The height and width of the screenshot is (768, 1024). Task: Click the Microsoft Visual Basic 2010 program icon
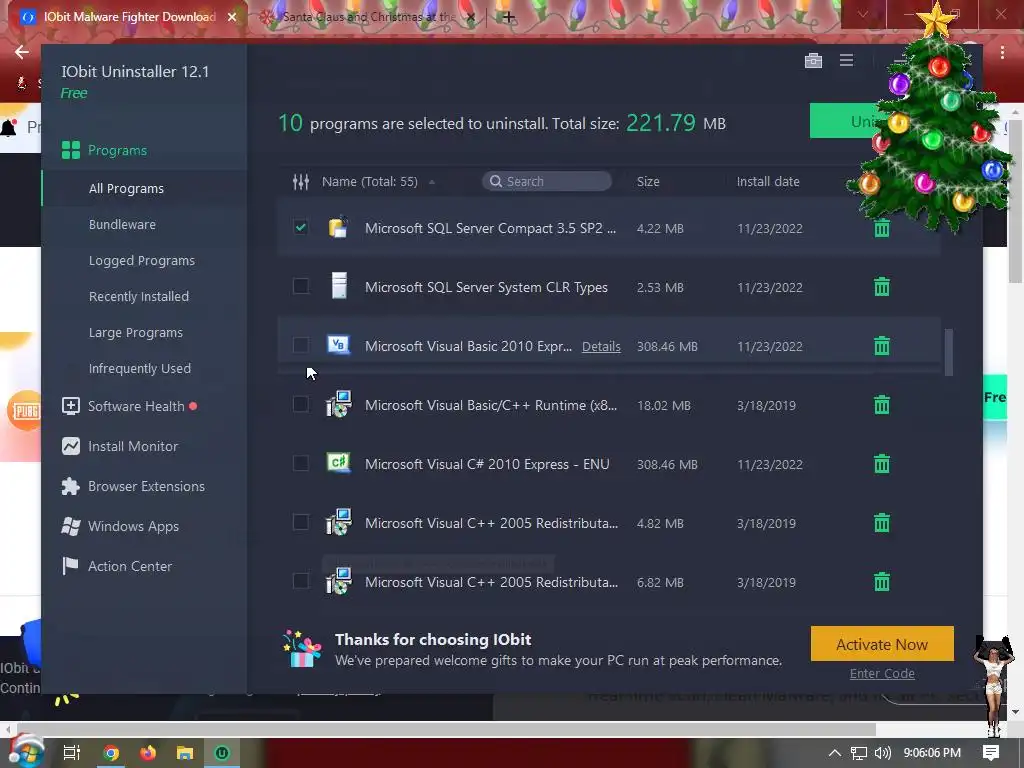338,345
